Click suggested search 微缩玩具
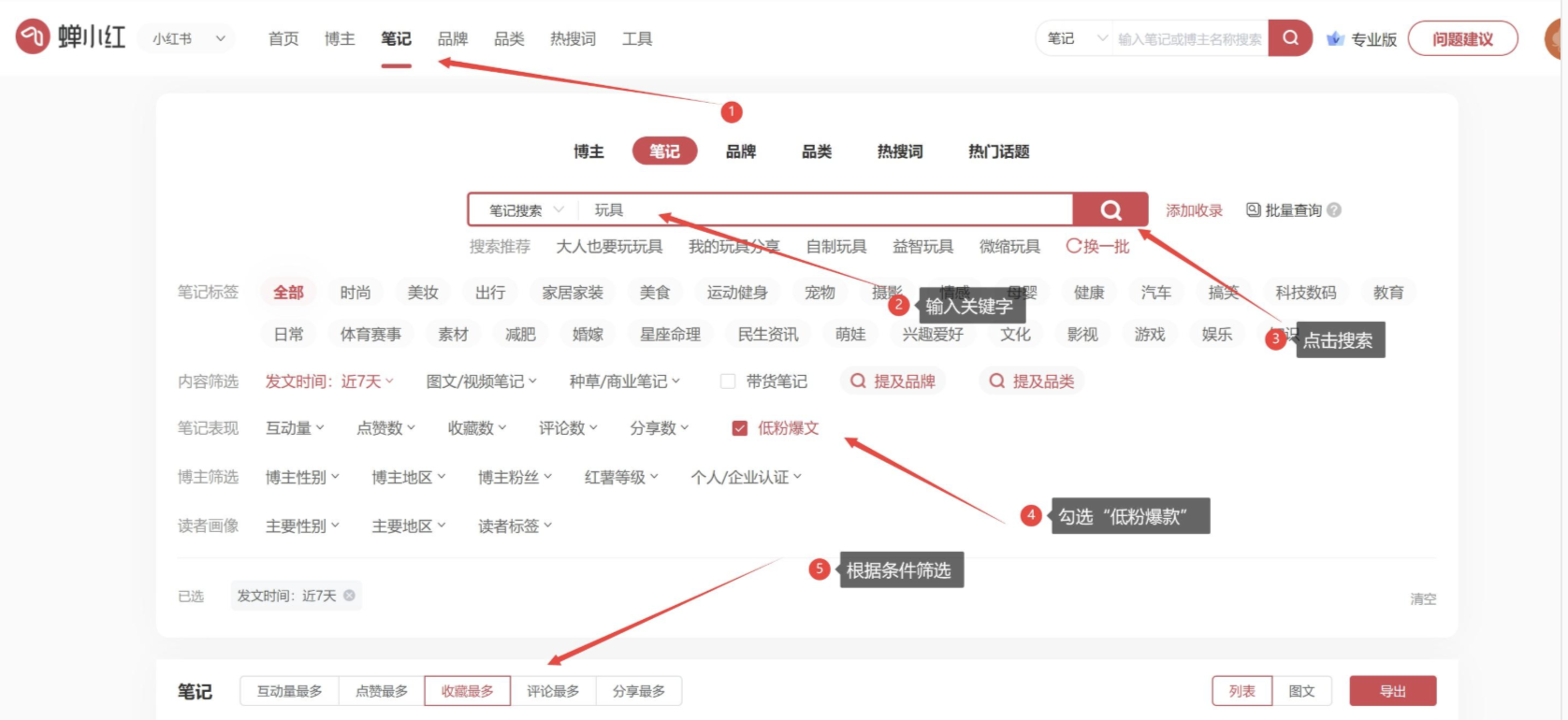Viewport: 1568px width, 720px height. [x=1009, y=247]
